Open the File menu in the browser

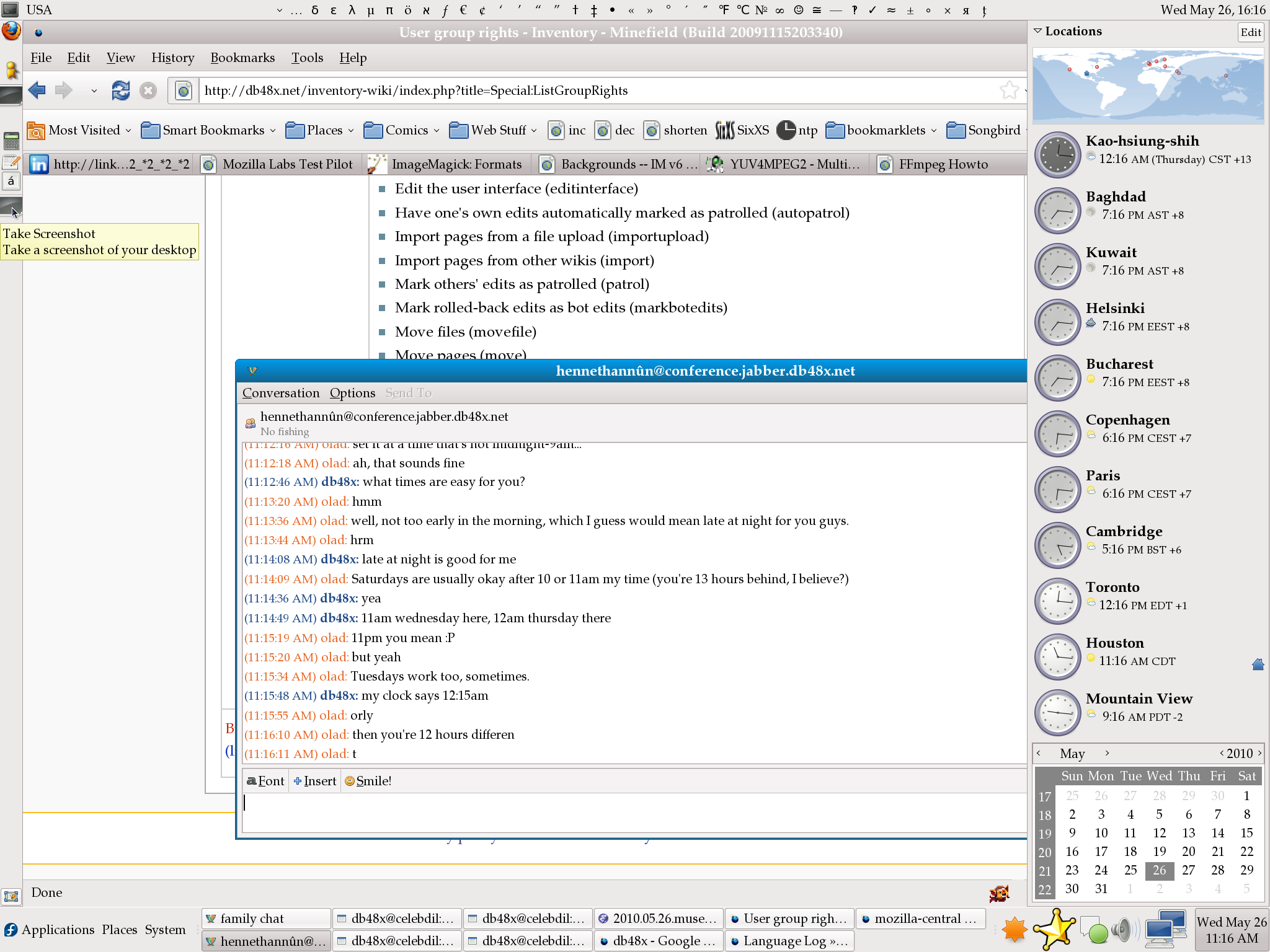[41, 58]
